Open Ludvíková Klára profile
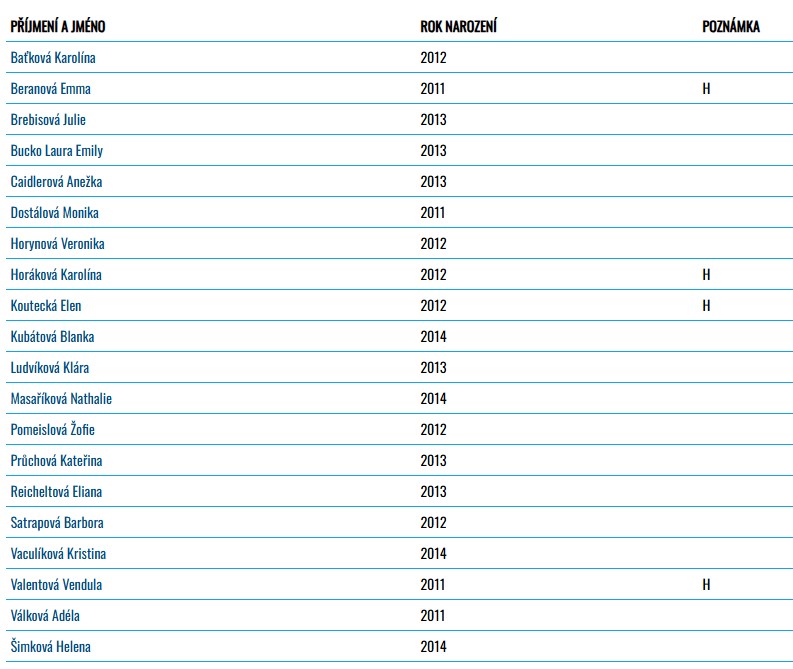 [49, 368]
